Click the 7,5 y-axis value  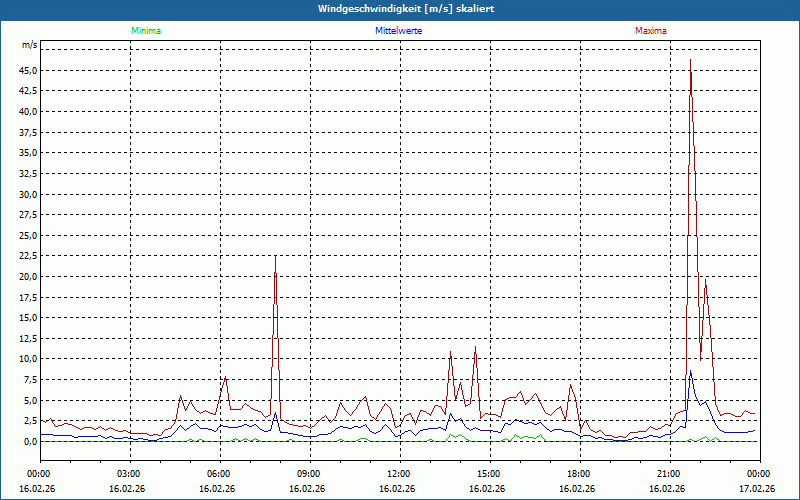click(30, 380)
